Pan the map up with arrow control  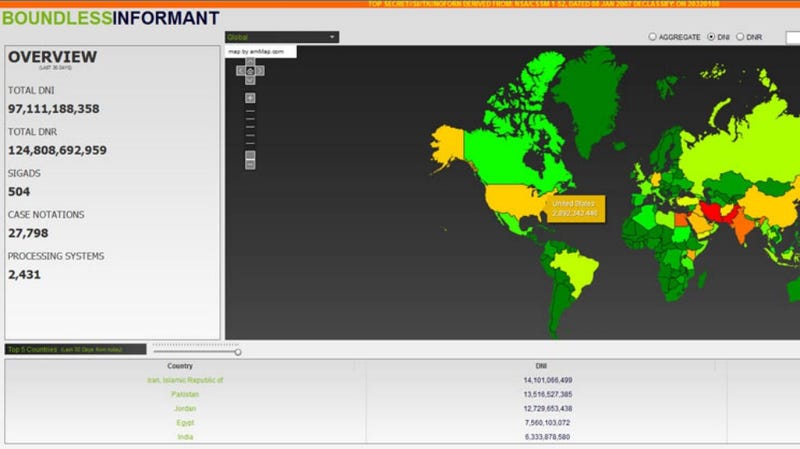click(250, 62)
